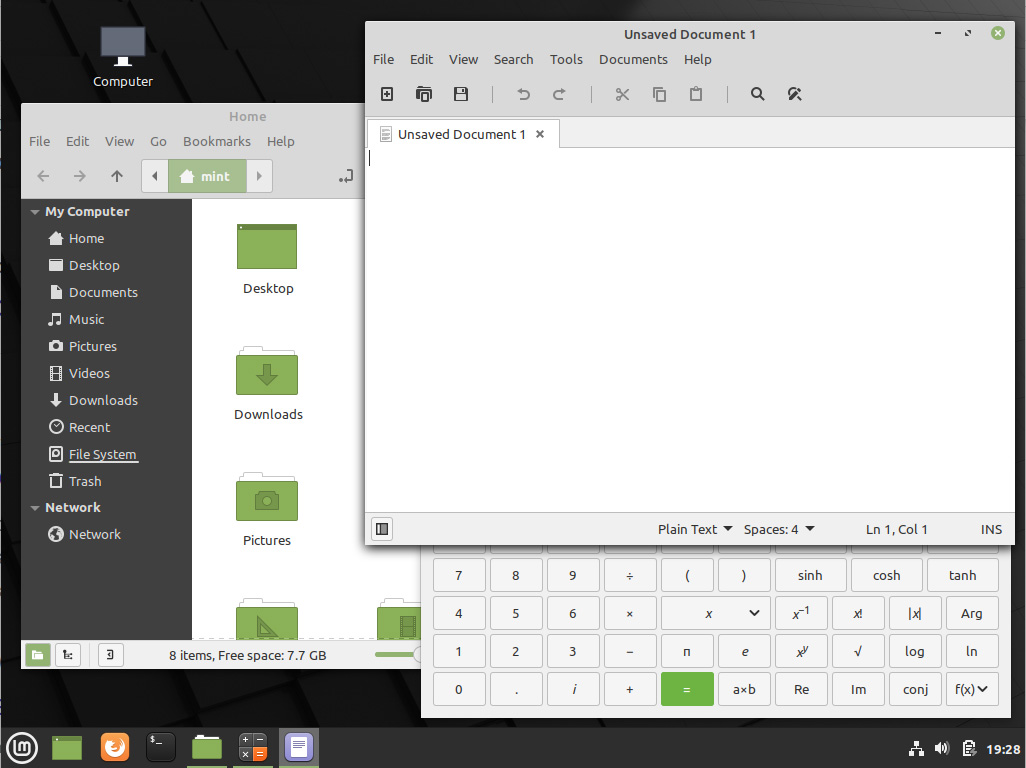
Task: Show places sidebar in file manager status bar
Action: point(38,655)
